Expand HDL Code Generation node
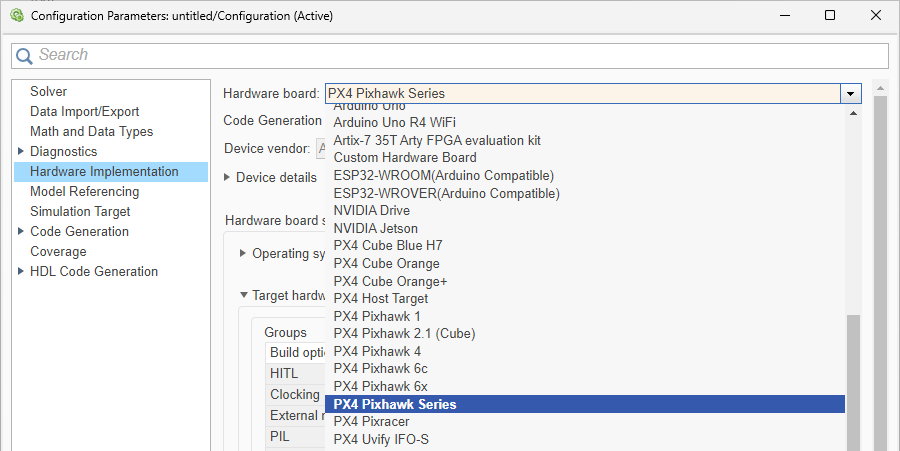 point(21,272)
